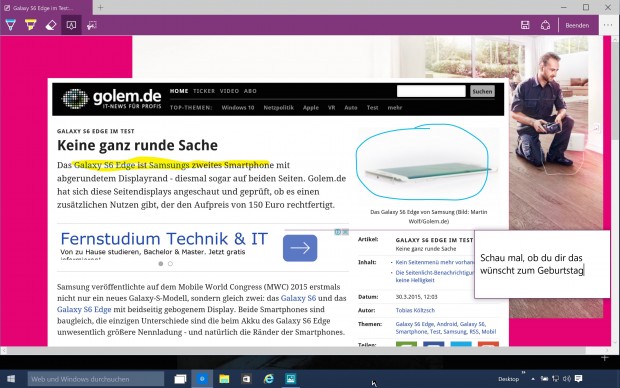Click the golem.de logo
The height and width of the screenshot is (388, 620).
coord(112,99)
